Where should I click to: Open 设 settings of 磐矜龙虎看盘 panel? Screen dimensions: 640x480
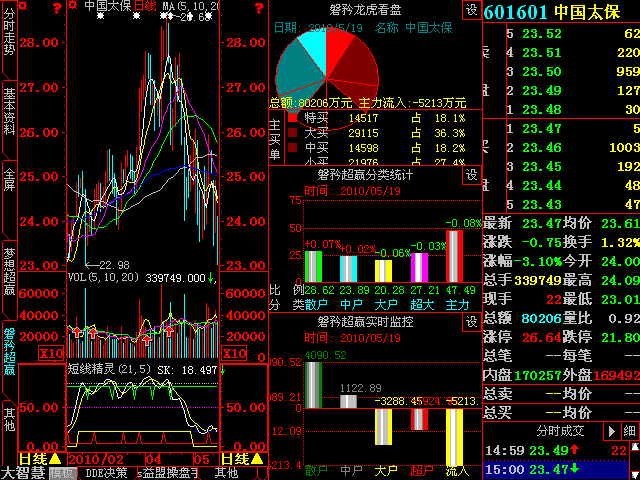click(x=471, y=10)
